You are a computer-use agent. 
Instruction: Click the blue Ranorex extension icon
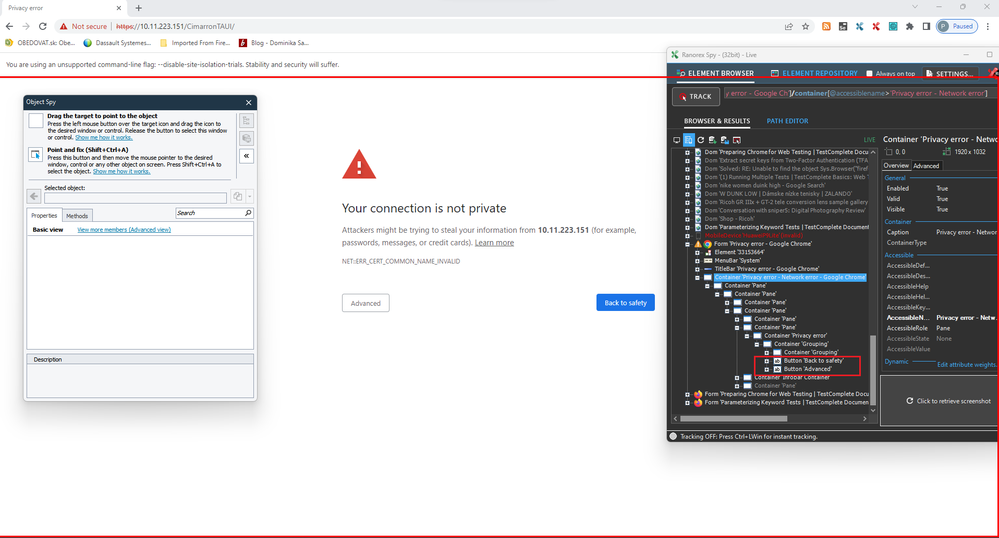(859, 26)
